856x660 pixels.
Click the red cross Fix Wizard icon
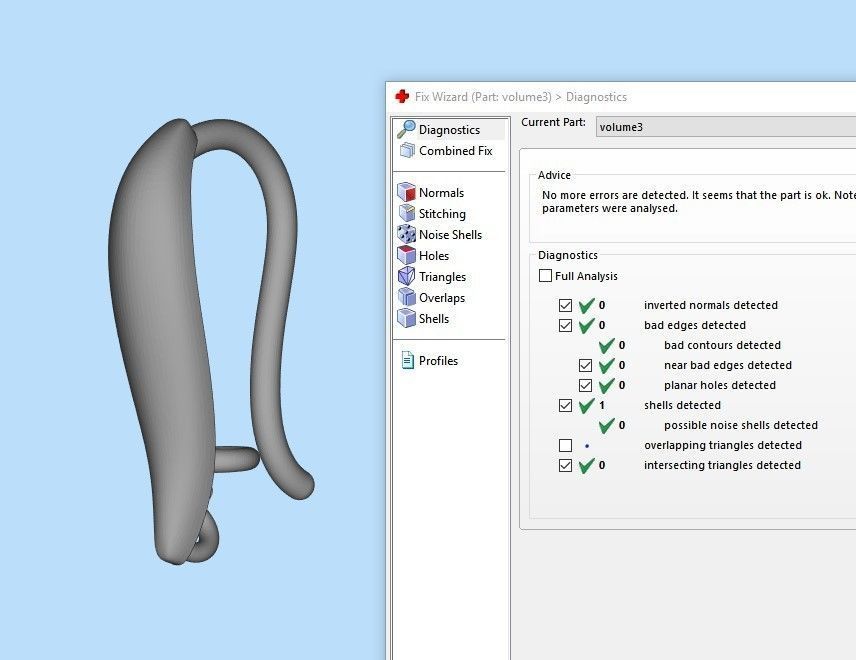(x=402, y=97)
